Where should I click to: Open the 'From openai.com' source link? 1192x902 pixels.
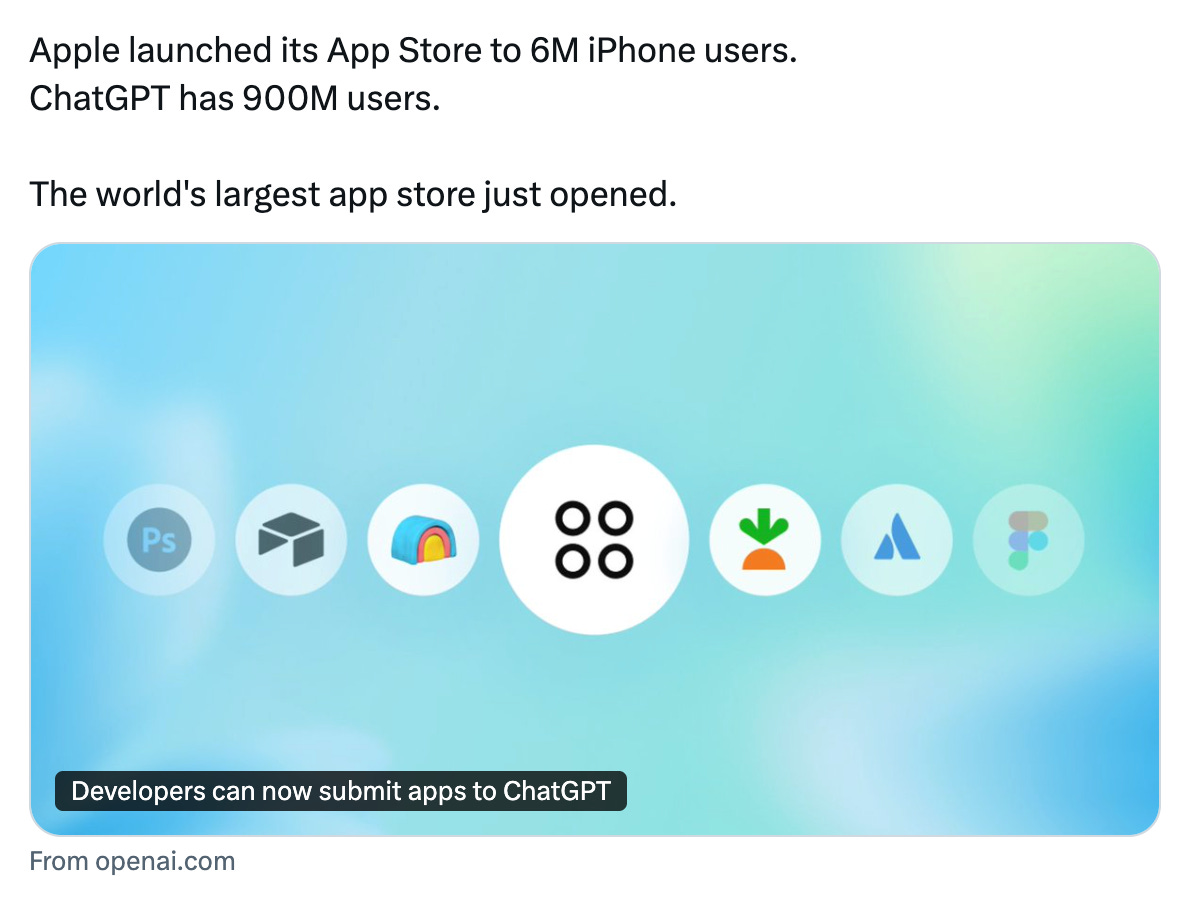click(132, 861)
